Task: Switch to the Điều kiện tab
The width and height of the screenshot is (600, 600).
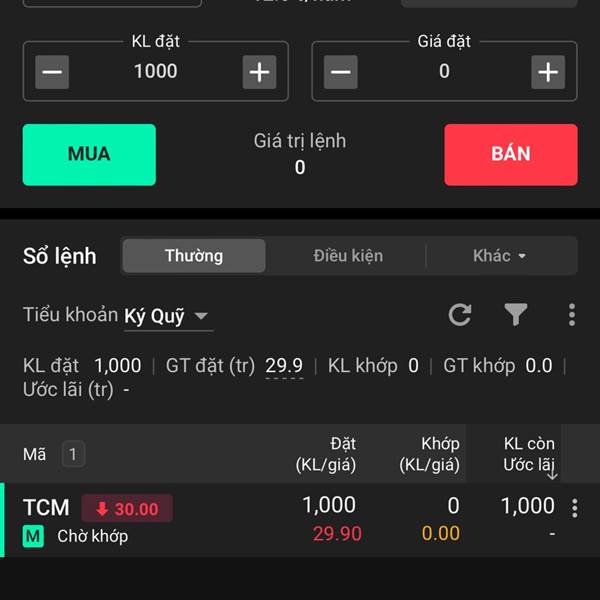Action: point(348,256)
